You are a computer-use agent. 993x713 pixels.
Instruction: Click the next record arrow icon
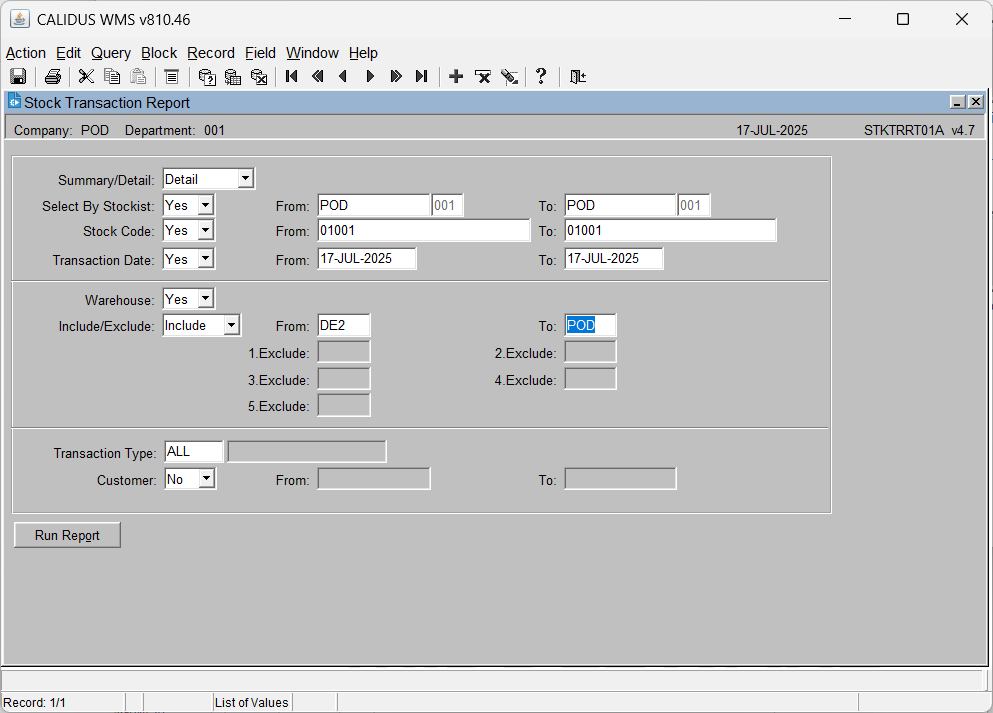[370, 77]
